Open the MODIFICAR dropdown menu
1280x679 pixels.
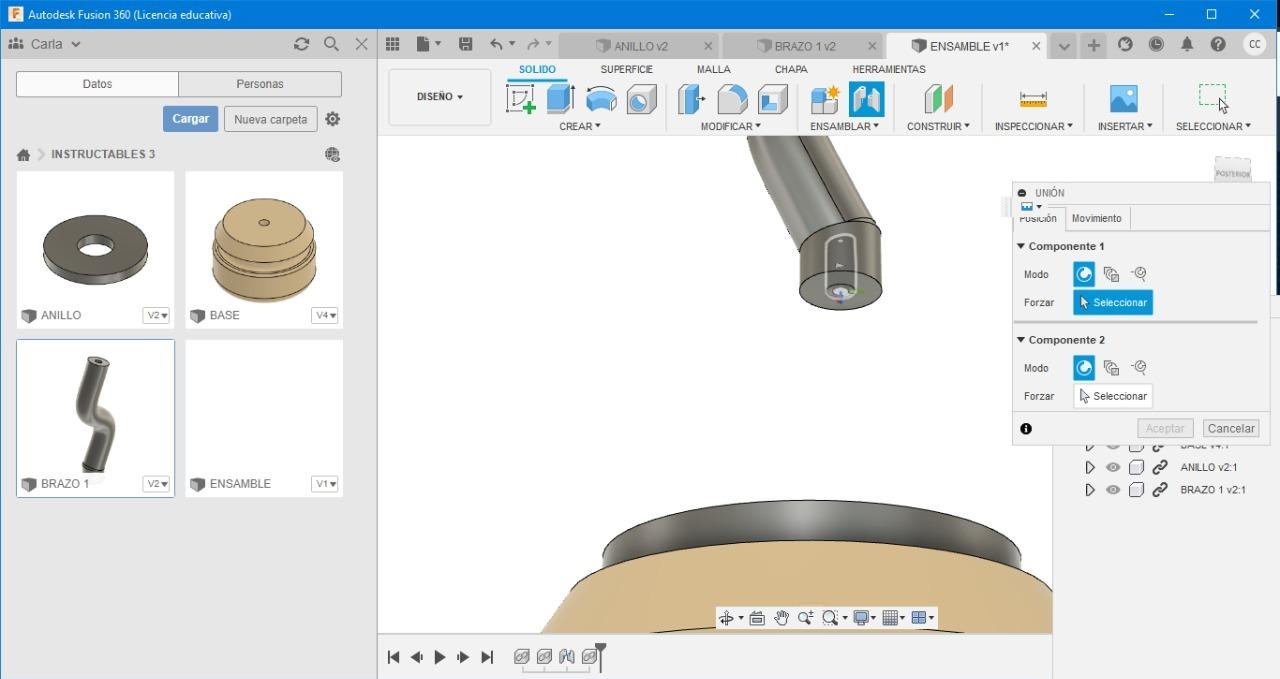coord(731,126)
